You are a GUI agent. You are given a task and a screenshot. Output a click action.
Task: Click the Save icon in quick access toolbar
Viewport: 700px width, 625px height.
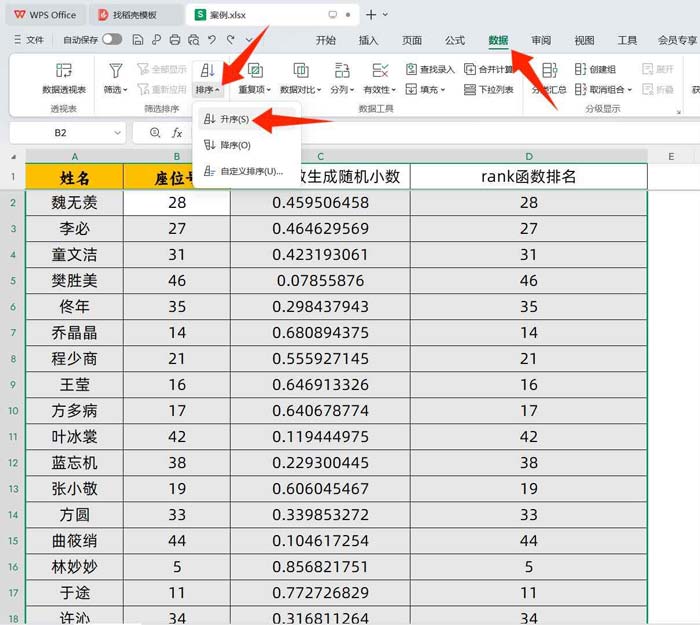pyautogui.click(x=138, y=40)
